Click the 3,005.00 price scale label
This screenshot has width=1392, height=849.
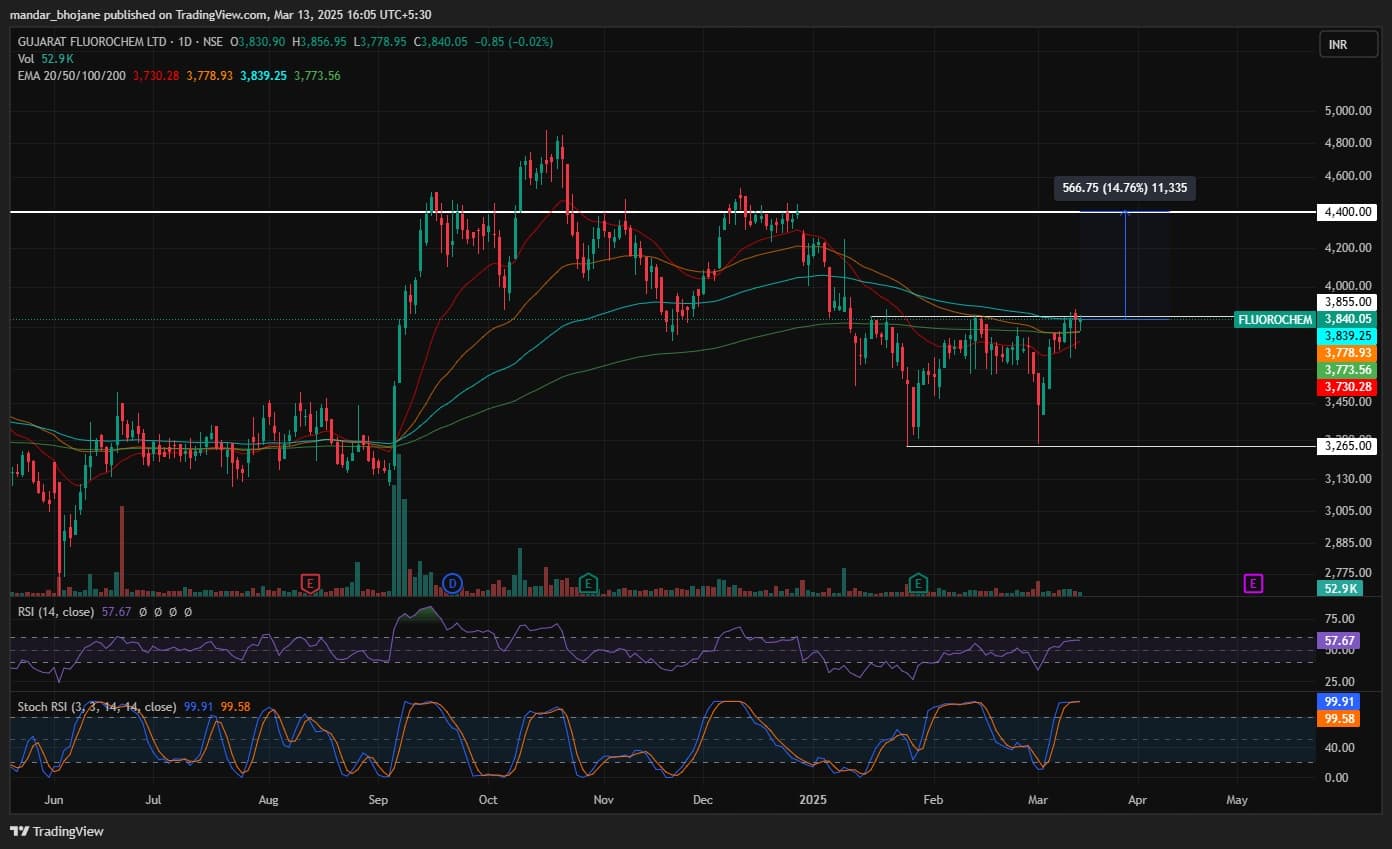coord(1349,510)
